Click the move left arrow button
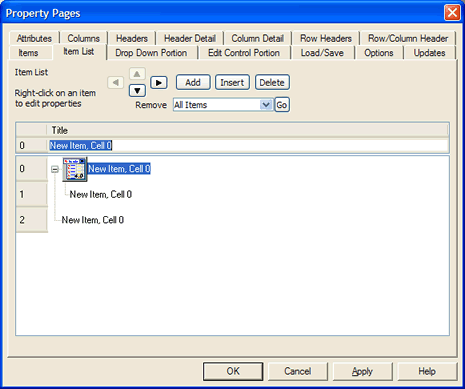Image resolution: width=465 pixels, height=389 pixels. tap(116, 82)
